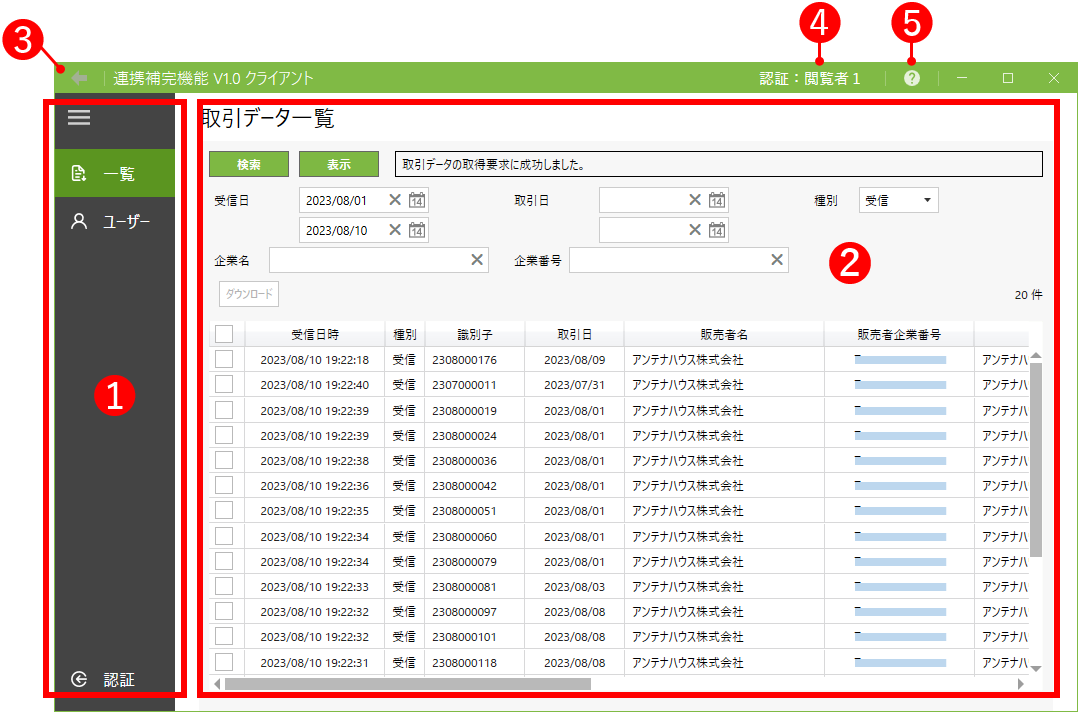The width and height of the screenshot is (1088, 722).
Task: Clear the 2023/08/10 received date field
Action: (x=395, y=230)
